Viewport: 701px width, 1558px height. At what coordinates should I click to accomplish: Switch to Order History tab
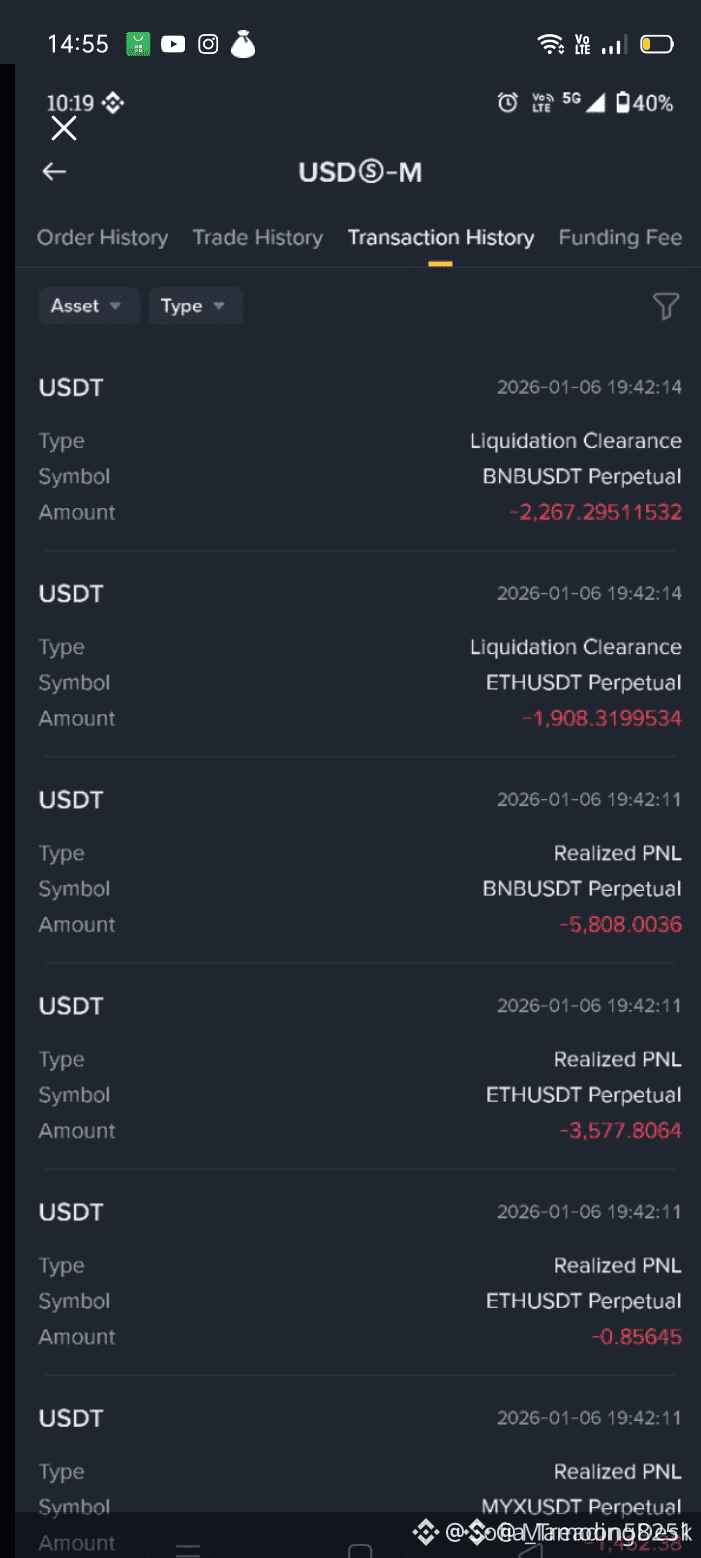click(102, 238)
